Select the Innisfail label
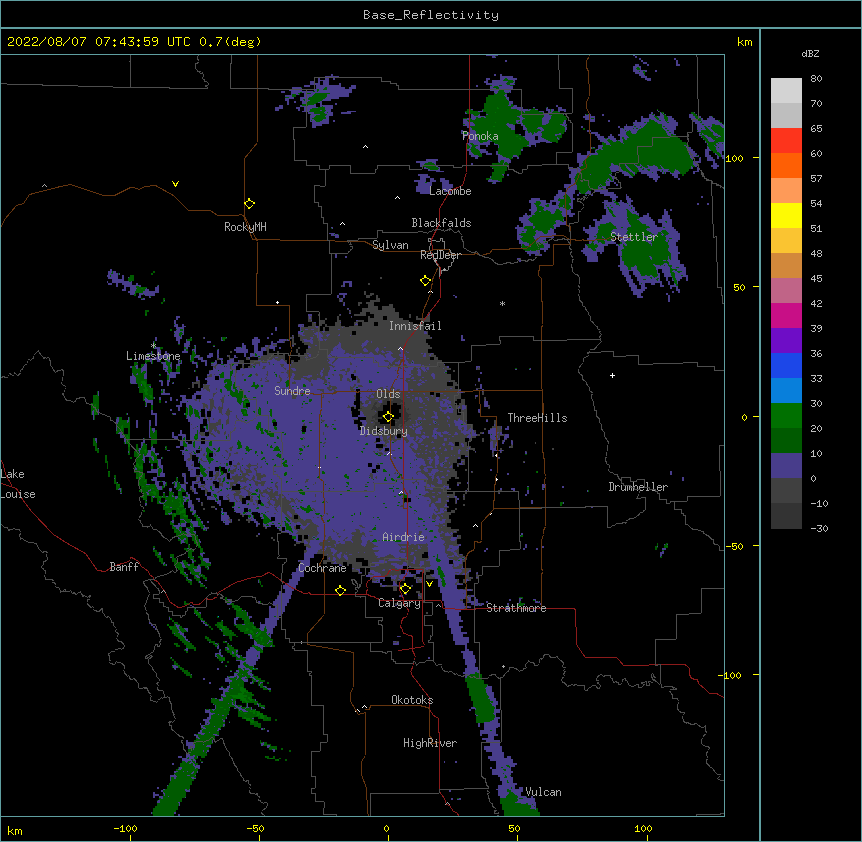 pos(415,326)
